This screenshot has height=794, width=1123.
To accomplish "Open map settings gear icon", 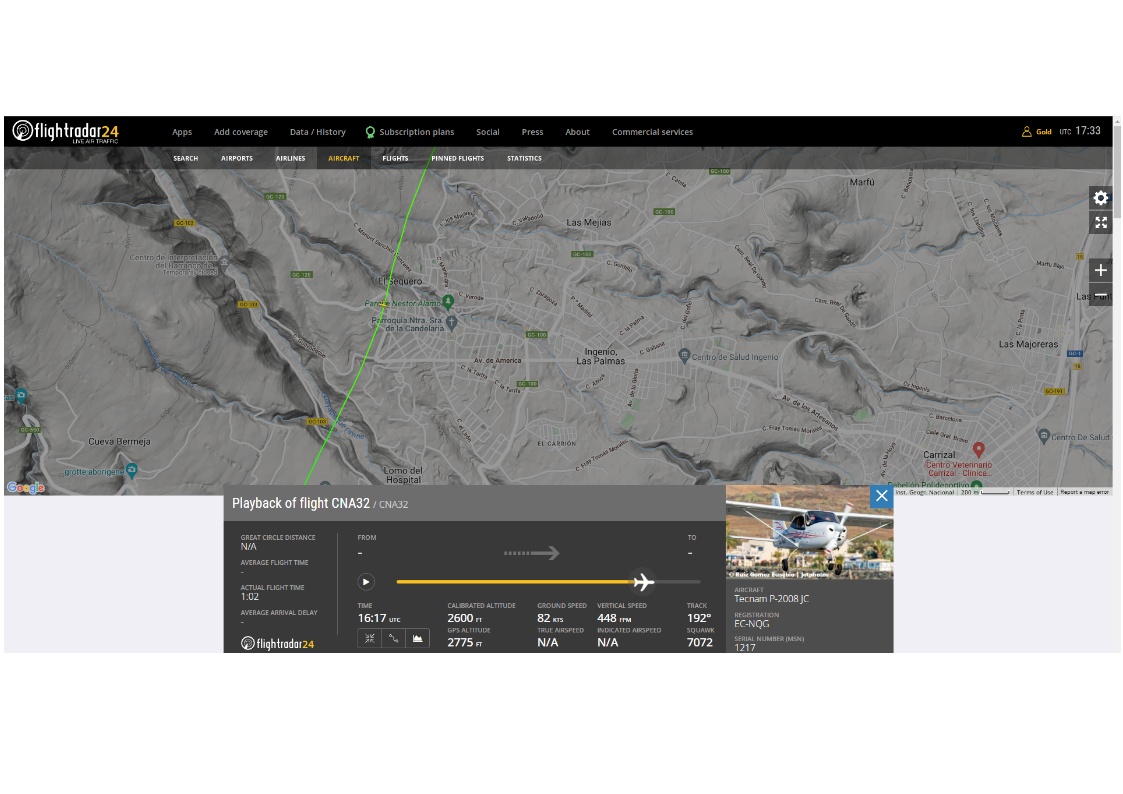I will [x=1101, y=198].
